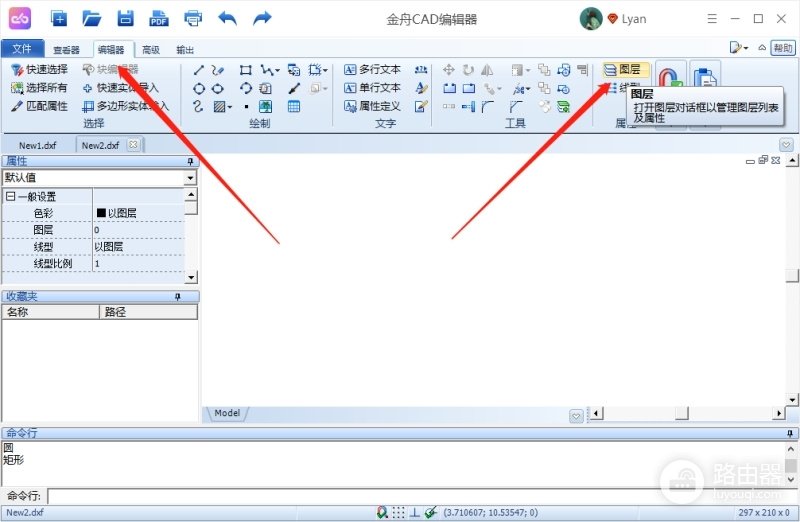Toggle the object snap status bar icon

point(382,512)
